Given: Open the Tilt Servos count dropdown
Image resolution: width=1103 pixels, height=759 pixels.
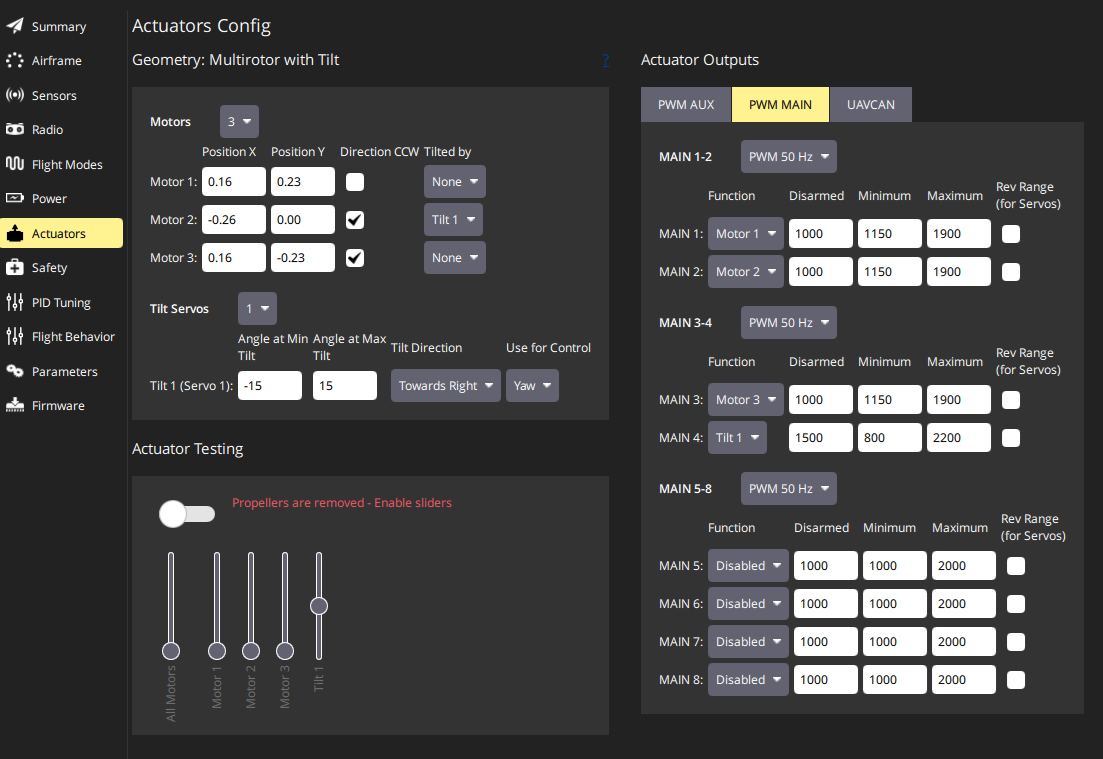Looking at the screenshot, I should [257, 309].
